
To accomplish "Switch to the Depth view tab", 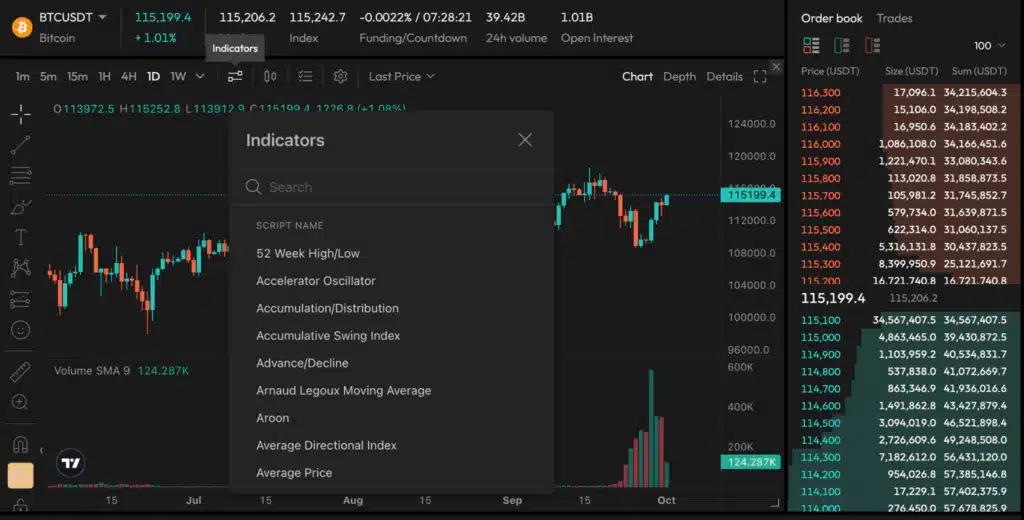I will [x=680, y=76].
